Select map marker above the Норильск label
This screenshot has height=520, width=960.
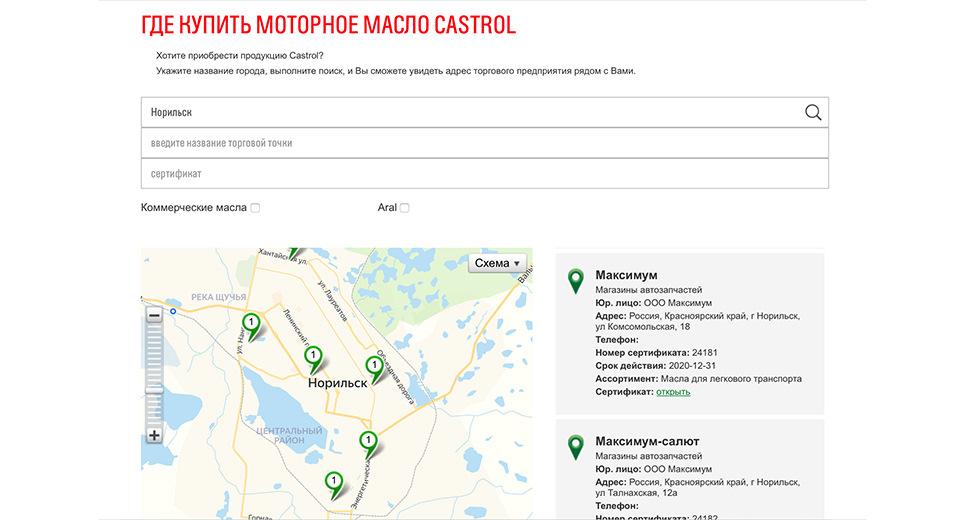313,360
